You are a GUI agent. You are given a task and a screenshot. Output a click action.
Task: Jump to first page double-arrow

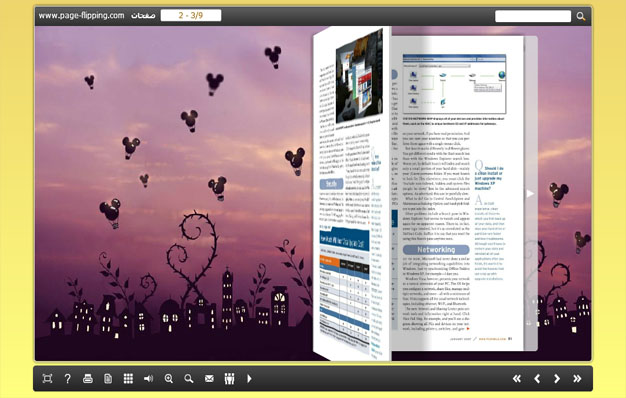point(517,378)
